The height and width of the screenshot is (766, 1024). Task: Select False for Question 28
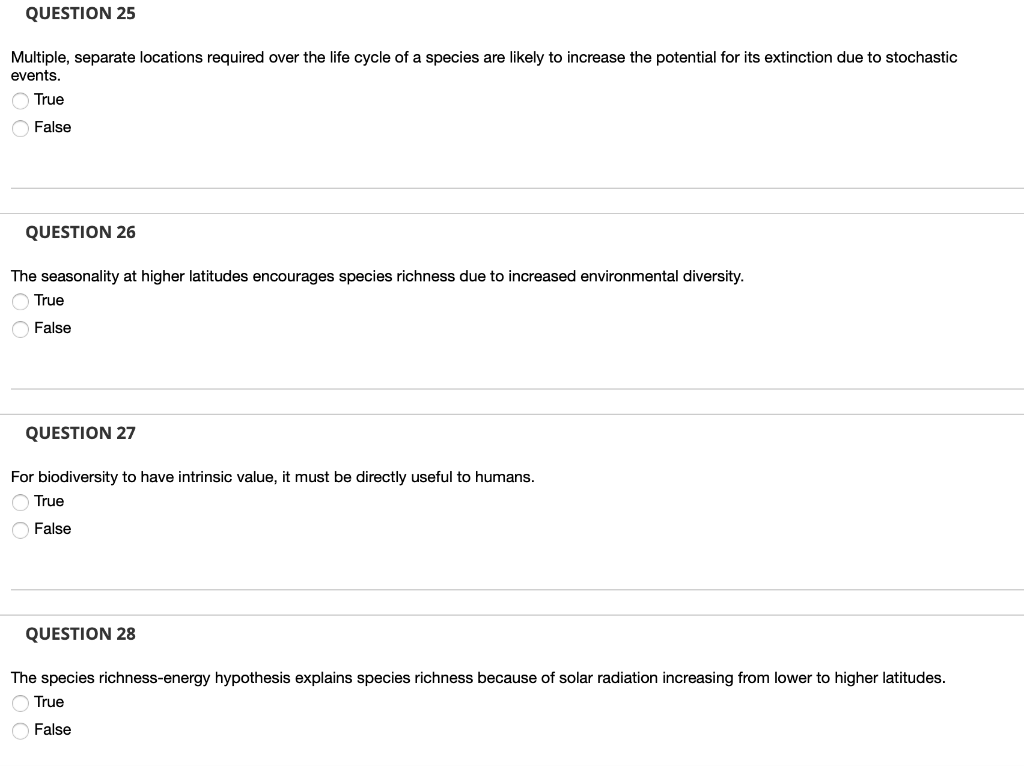tap(20, 730)
